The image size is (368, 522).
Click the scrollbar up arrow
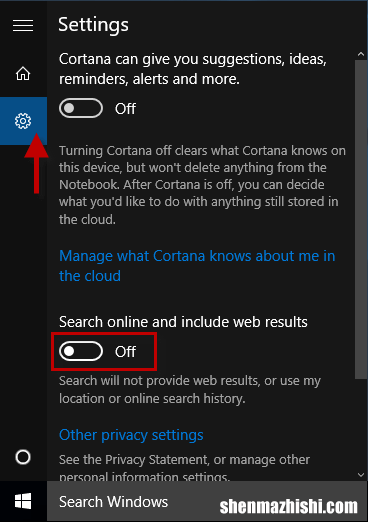(361, 54)
